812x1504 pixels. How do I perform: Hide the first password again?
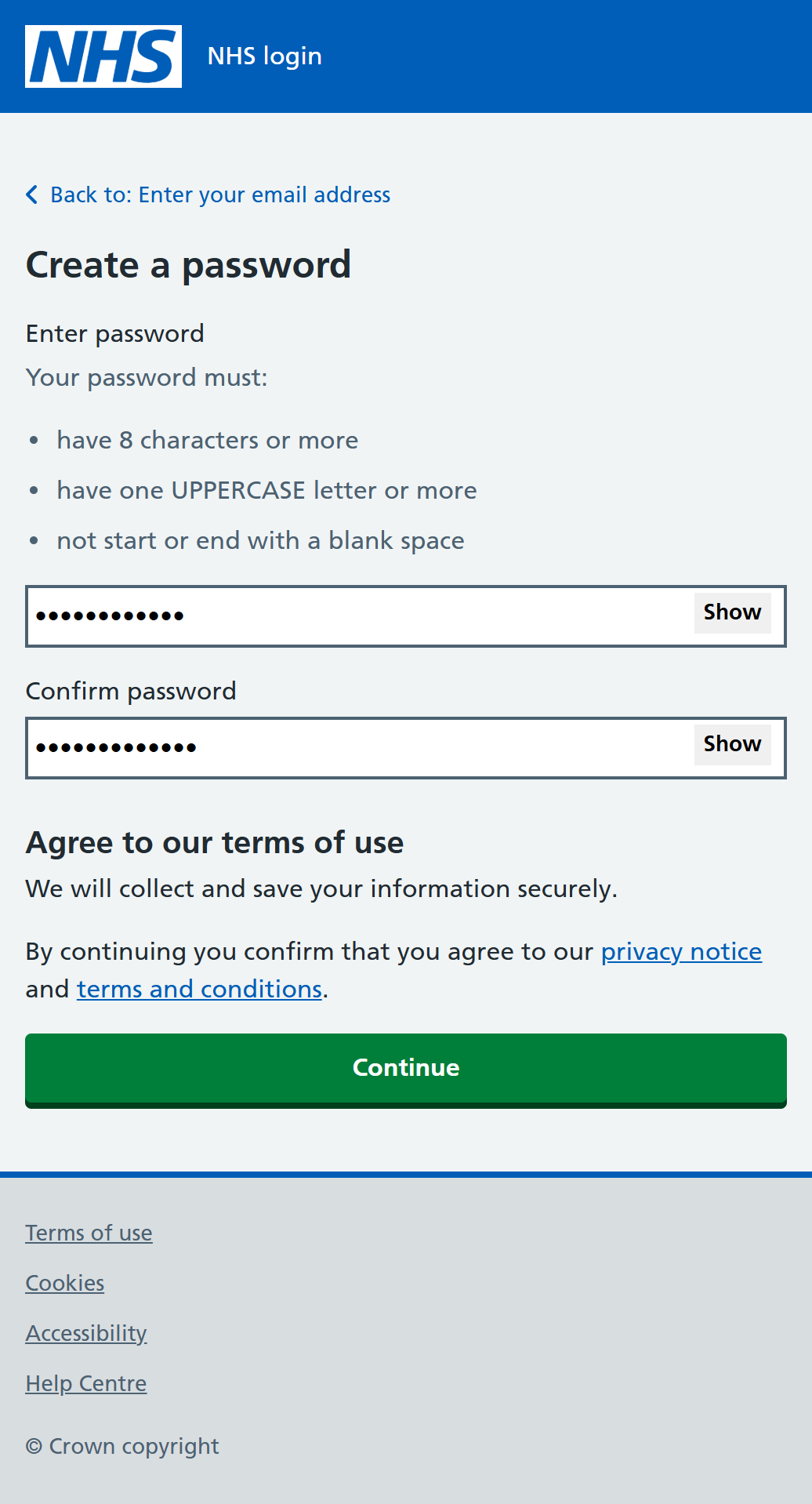click(x=731, y=612)
